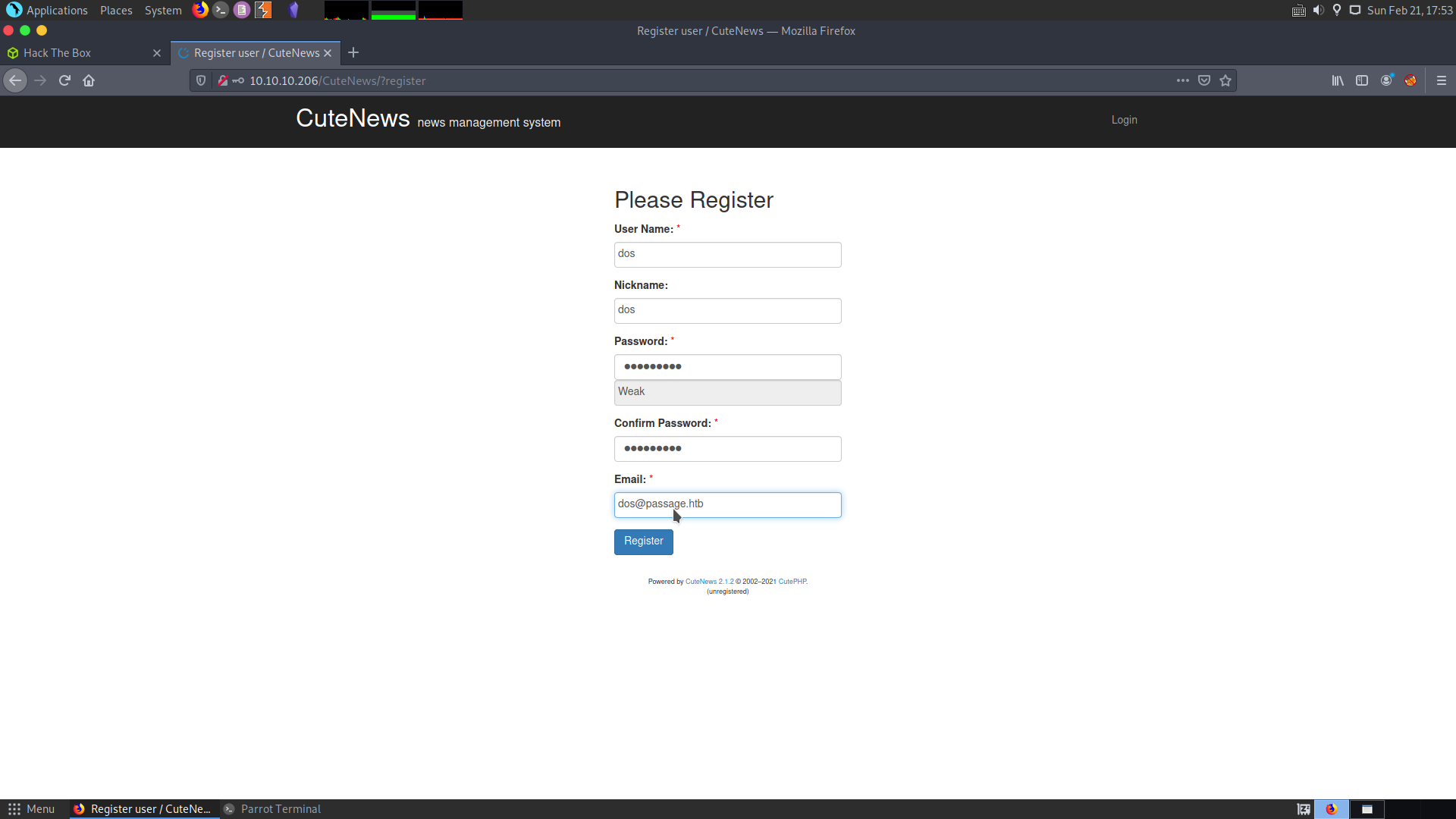
Task: Open the Places menu
Action: [x=116, y=11]
